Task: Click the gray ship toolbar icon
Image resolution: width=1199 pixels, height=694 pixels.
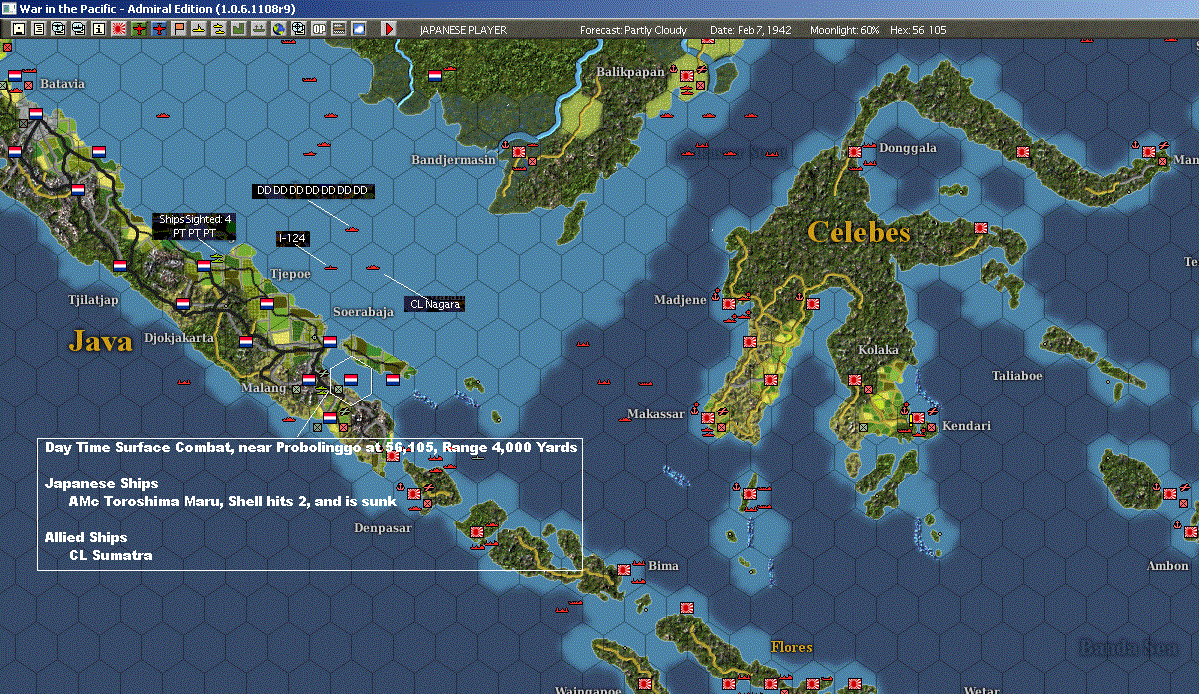Action: coord(258,29)
